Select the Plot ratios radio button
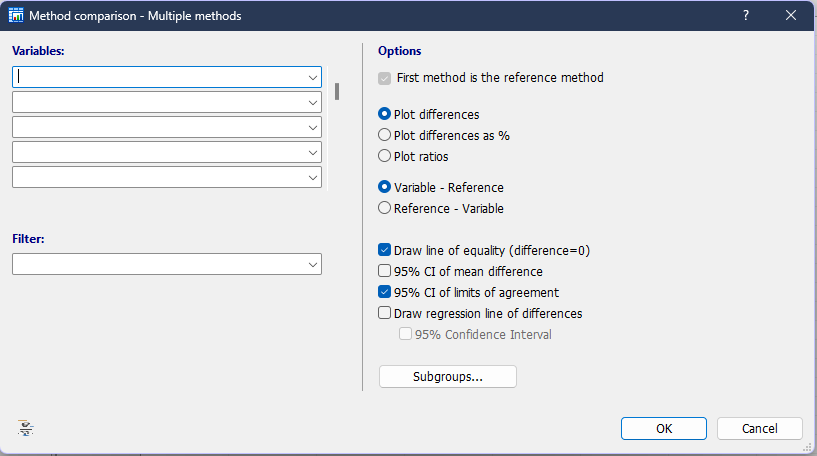Screen dimensions: 817x456 [x=385, y=156]
